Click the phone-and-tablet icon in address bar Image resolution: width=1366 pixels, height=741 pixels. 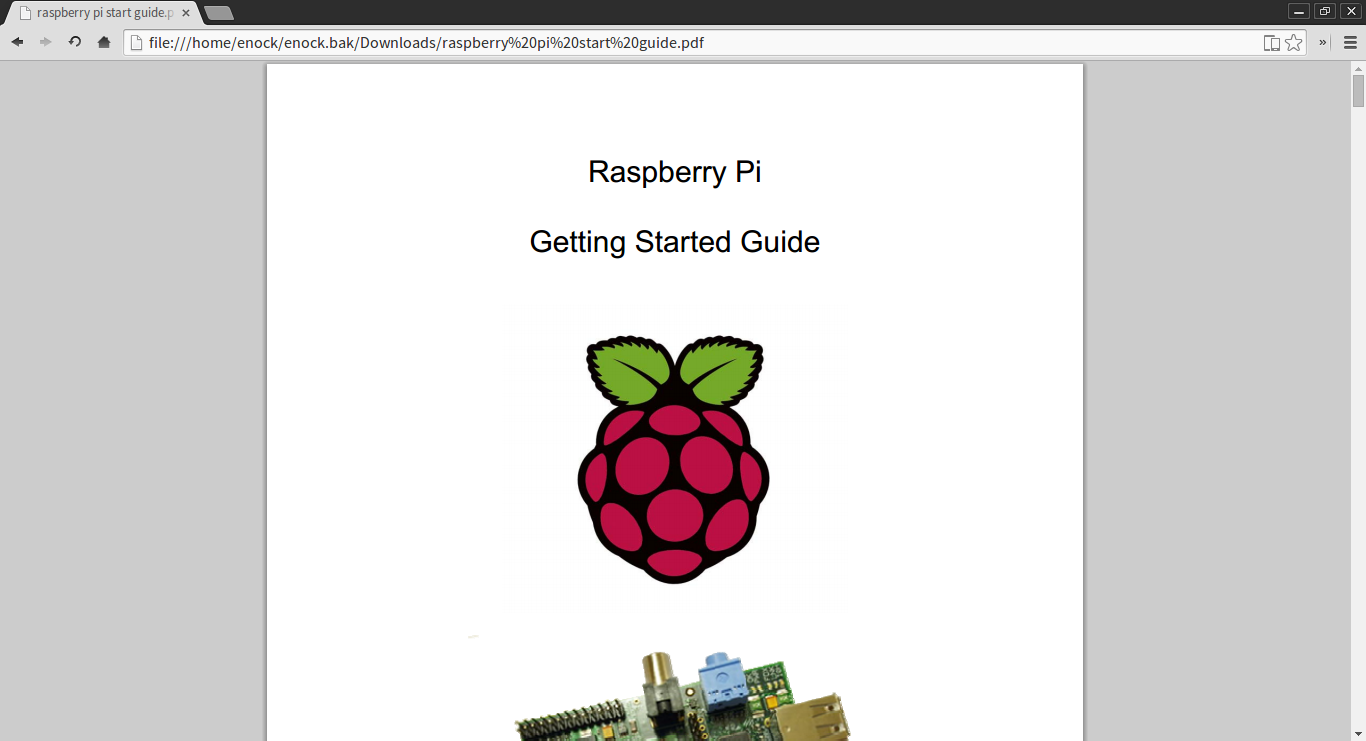point(1271,42)
